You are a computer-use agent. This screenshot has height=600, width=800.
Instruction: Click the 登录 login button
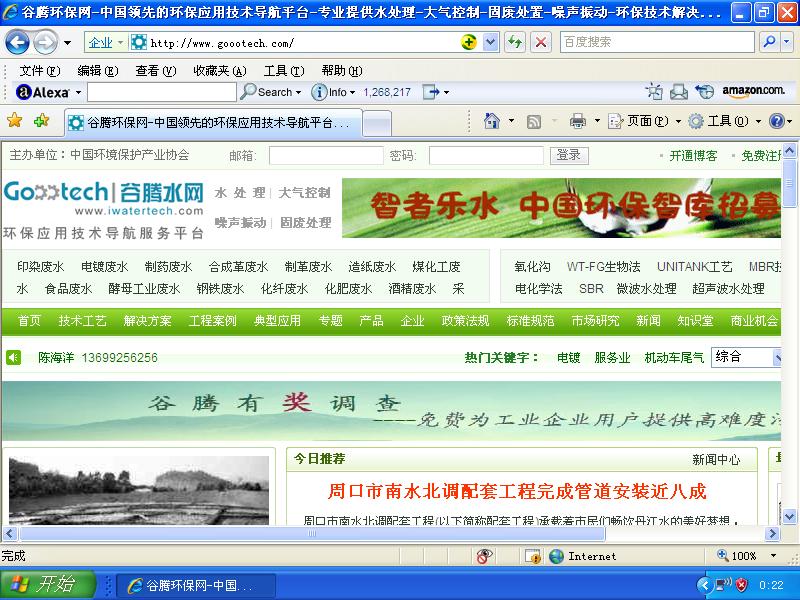coord(569,155)
